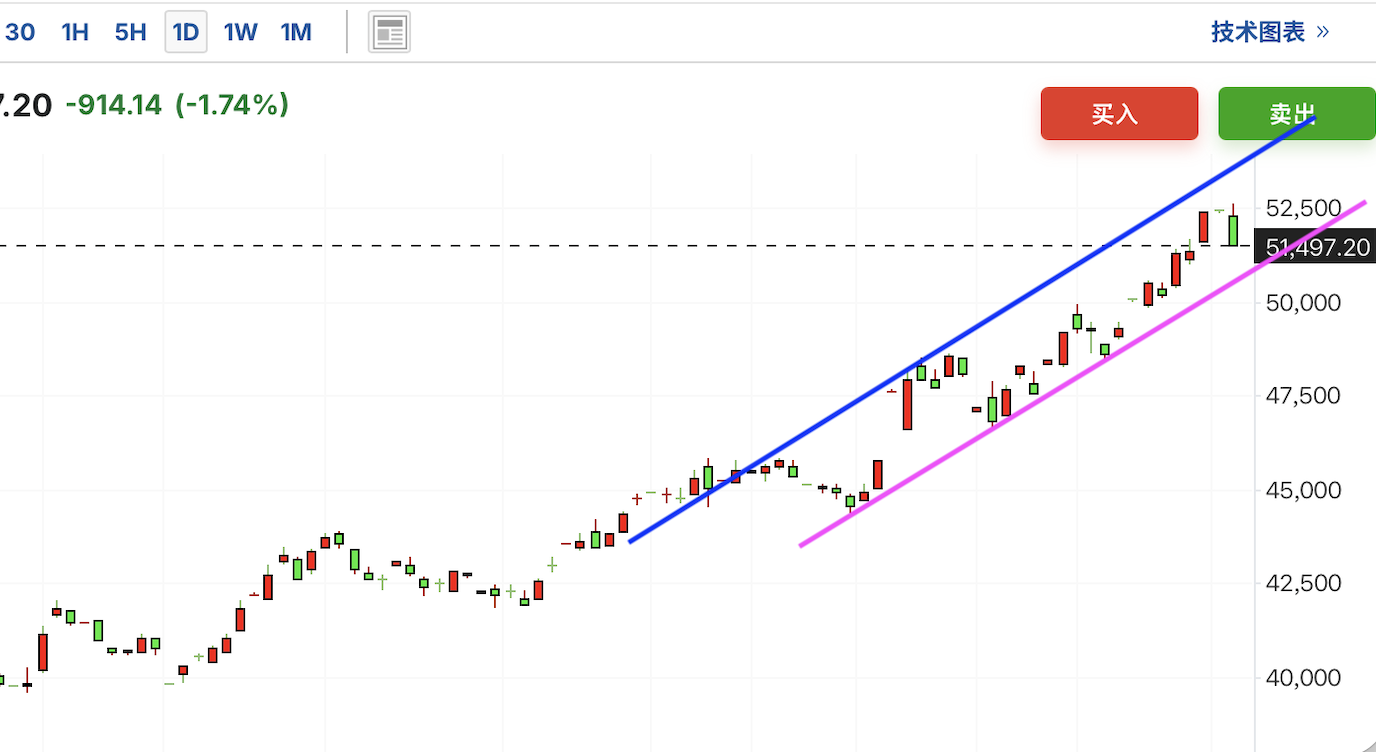The width and height of the screenshot is (1376, 752).
Task: Click the 52,500 price axis label
Action: (x=1303, y=208)
